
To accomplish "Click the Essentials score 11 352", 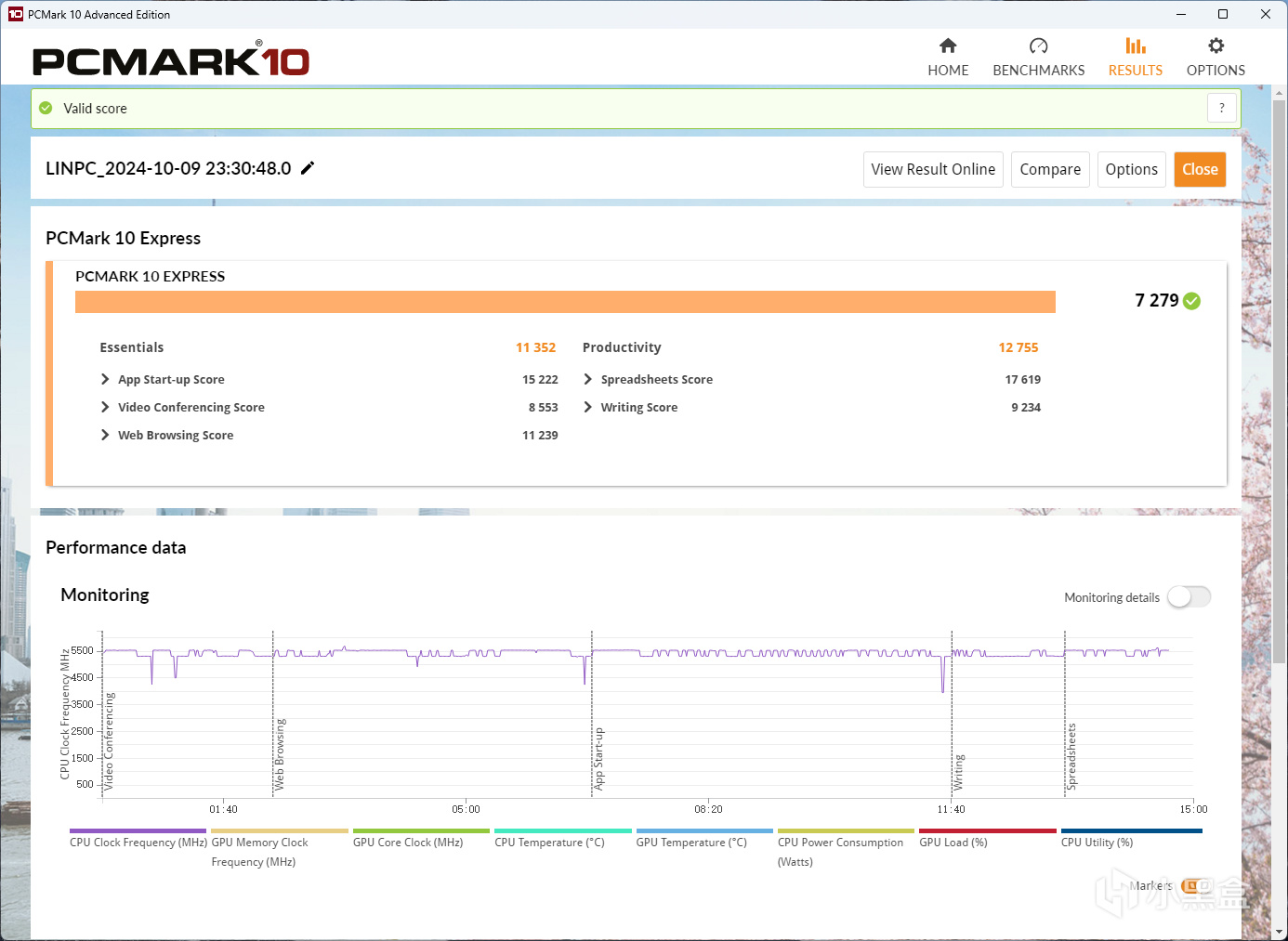I will (535, 347).
